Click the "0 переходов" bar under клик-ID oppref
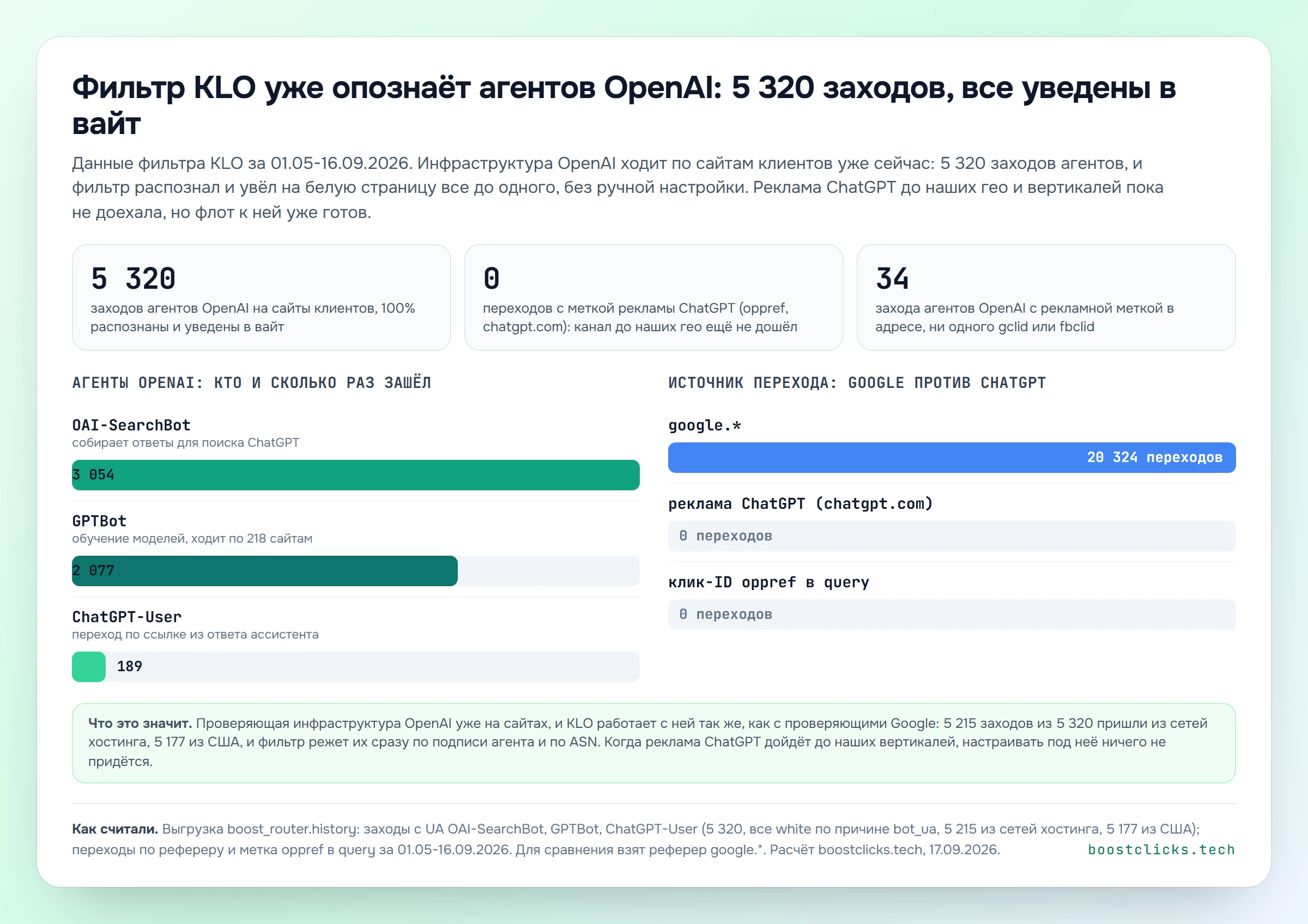Viewport: 1308px width, 924px height. (x=952, y=615)
